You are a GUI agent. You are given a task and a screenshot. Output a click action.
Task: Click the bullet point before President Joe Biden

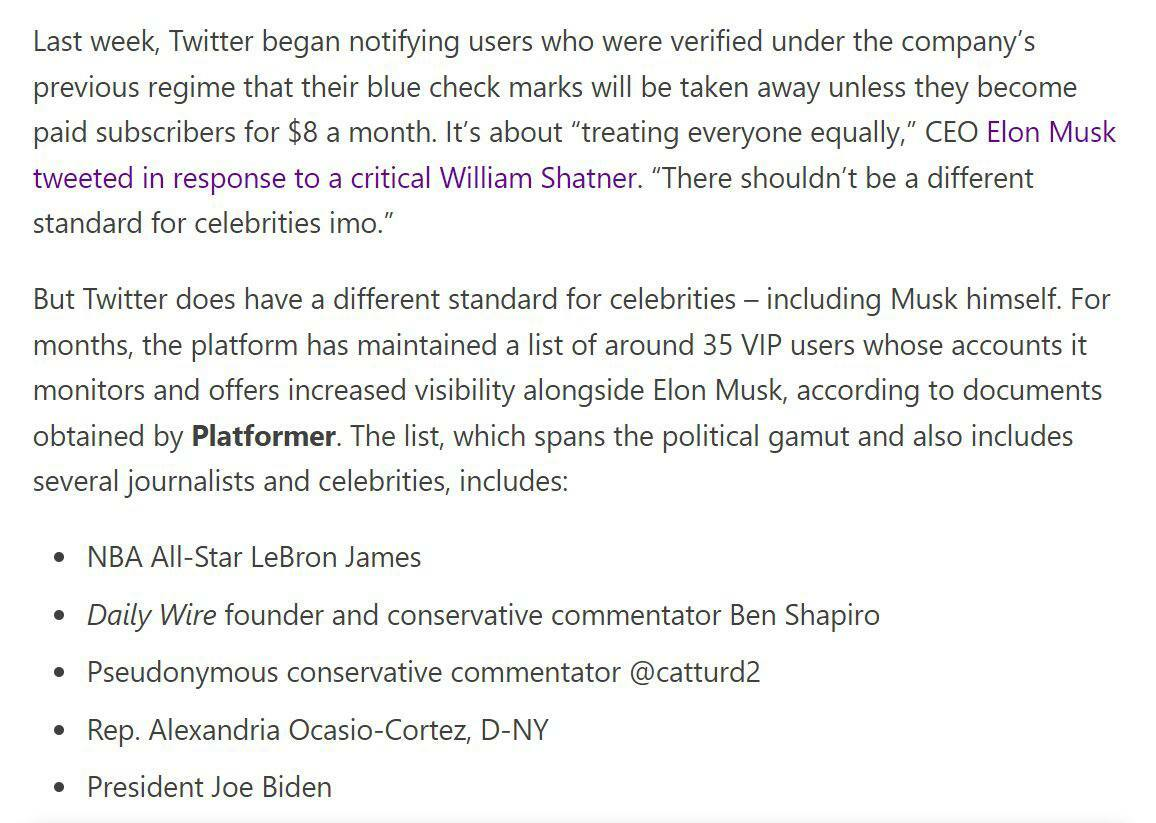click(60, 788)
